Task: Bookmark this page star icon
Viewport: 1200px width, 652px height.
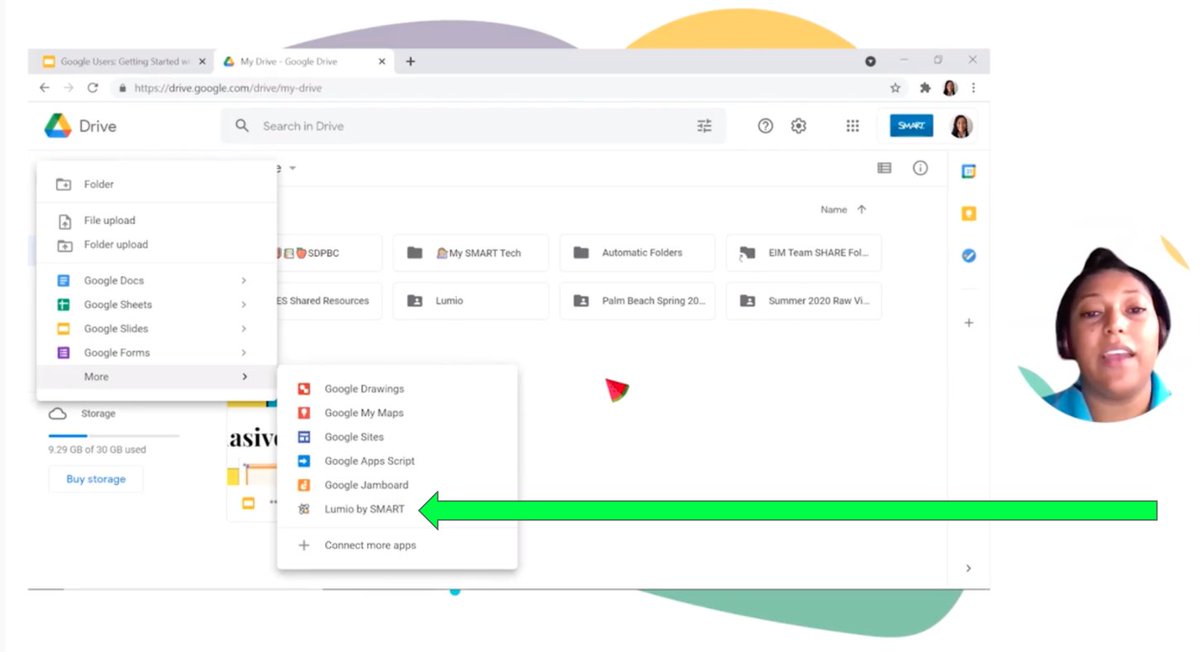Action: click(895, 88)
